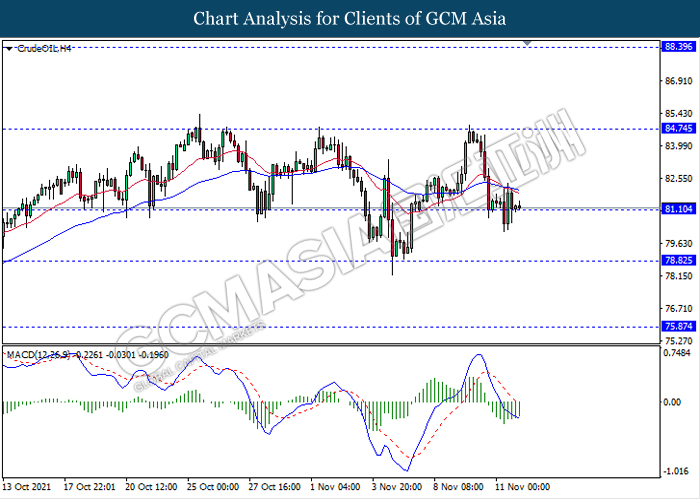The width and height of the screenshot is (700, 500).
Task: Select the 88.396 price level label
Action: 679,46
